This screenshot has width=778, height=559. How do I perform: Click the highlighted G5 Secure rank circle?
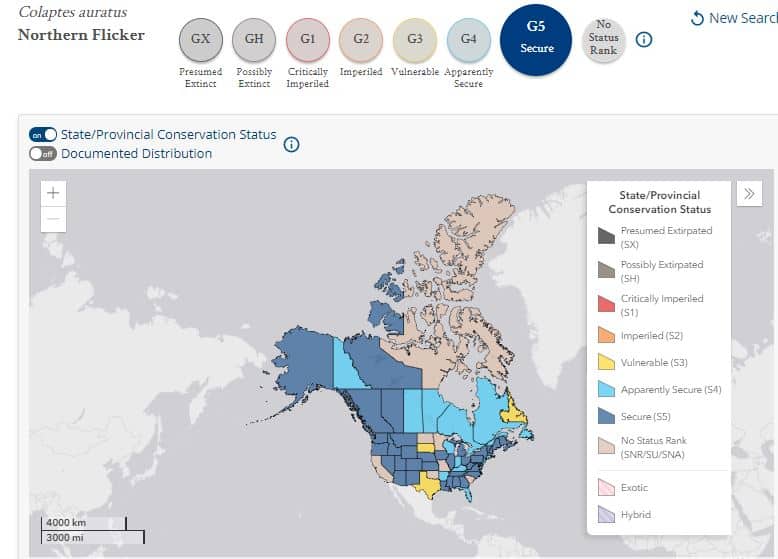click(x=536, y=40)
